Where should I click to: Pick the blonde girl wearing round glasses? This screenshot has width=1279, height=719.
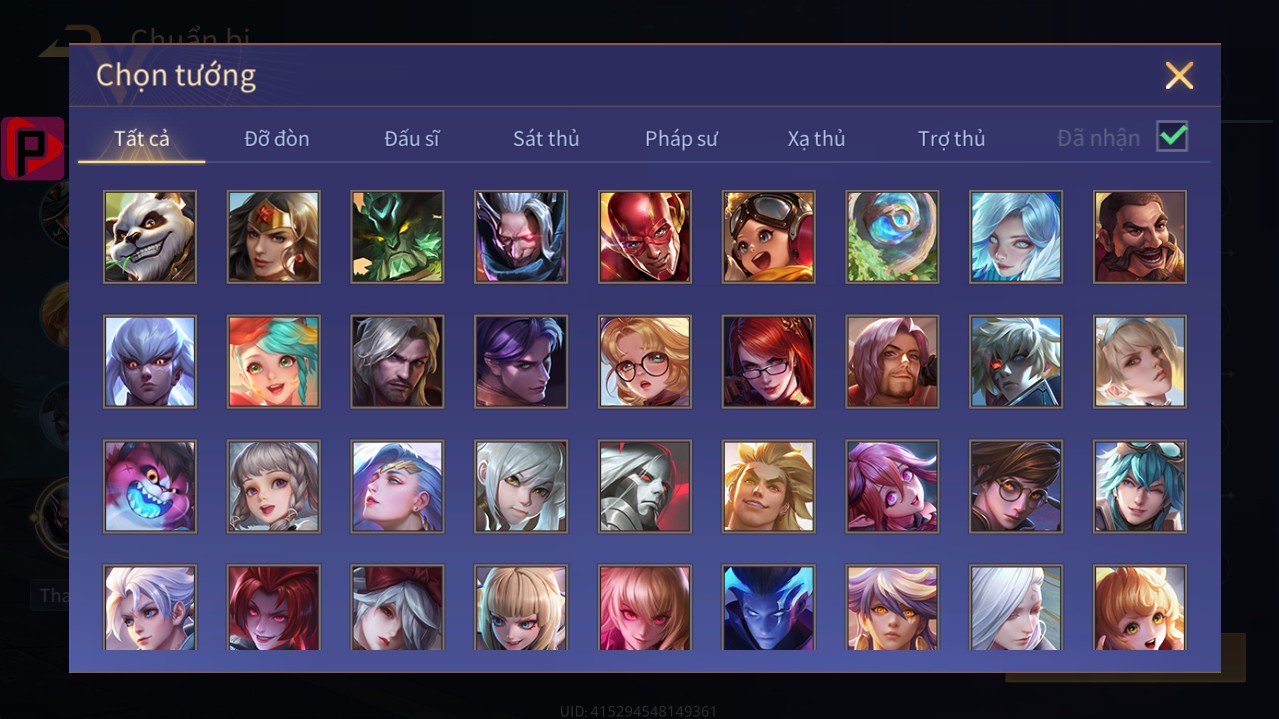tap(645, 362)
